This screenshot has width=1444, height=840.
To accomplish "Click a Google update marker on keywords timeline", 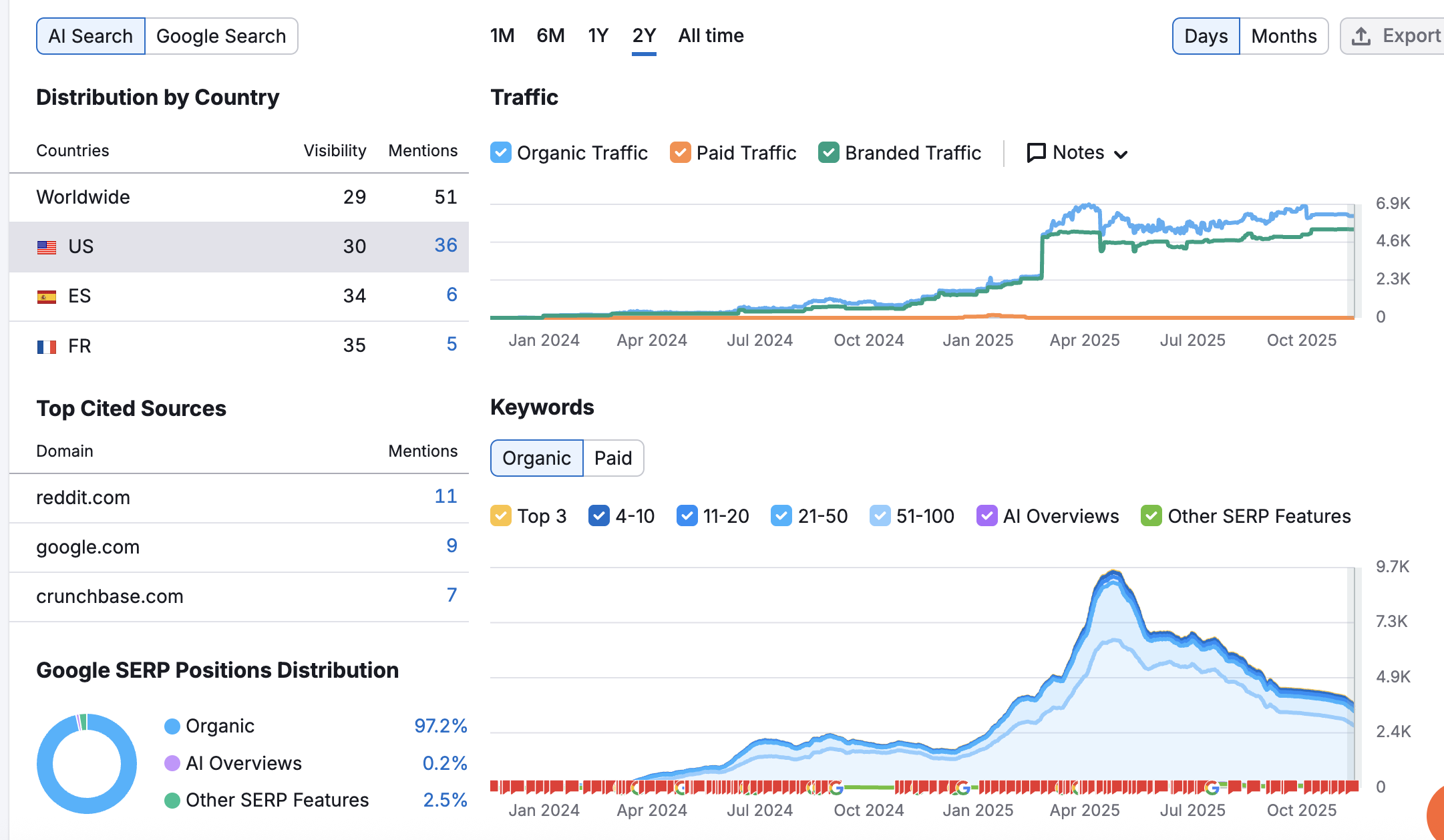I will point(836,788).
